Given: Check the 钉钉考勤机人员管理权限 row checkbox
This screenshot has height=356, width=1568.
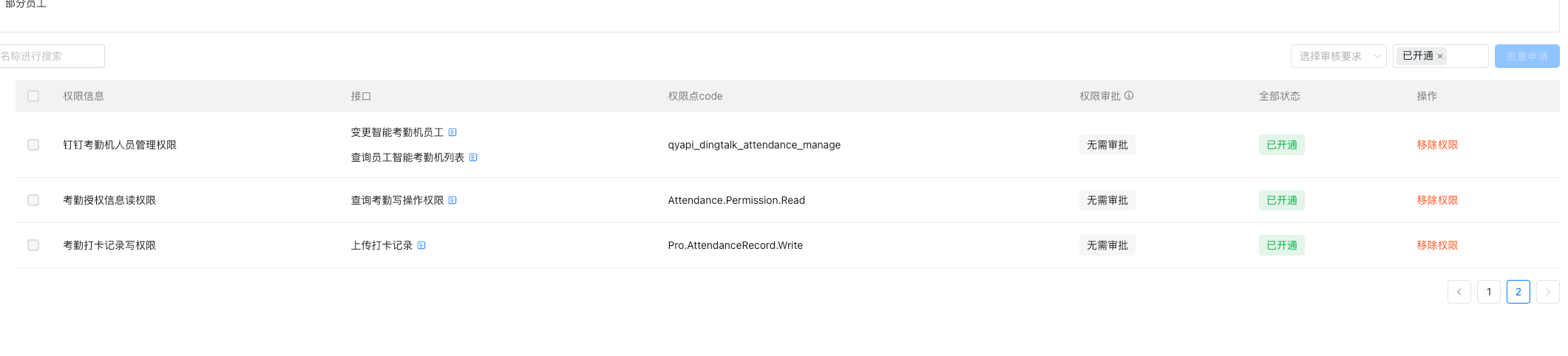Looking at the screenshot, I should [x=33, y=145].
